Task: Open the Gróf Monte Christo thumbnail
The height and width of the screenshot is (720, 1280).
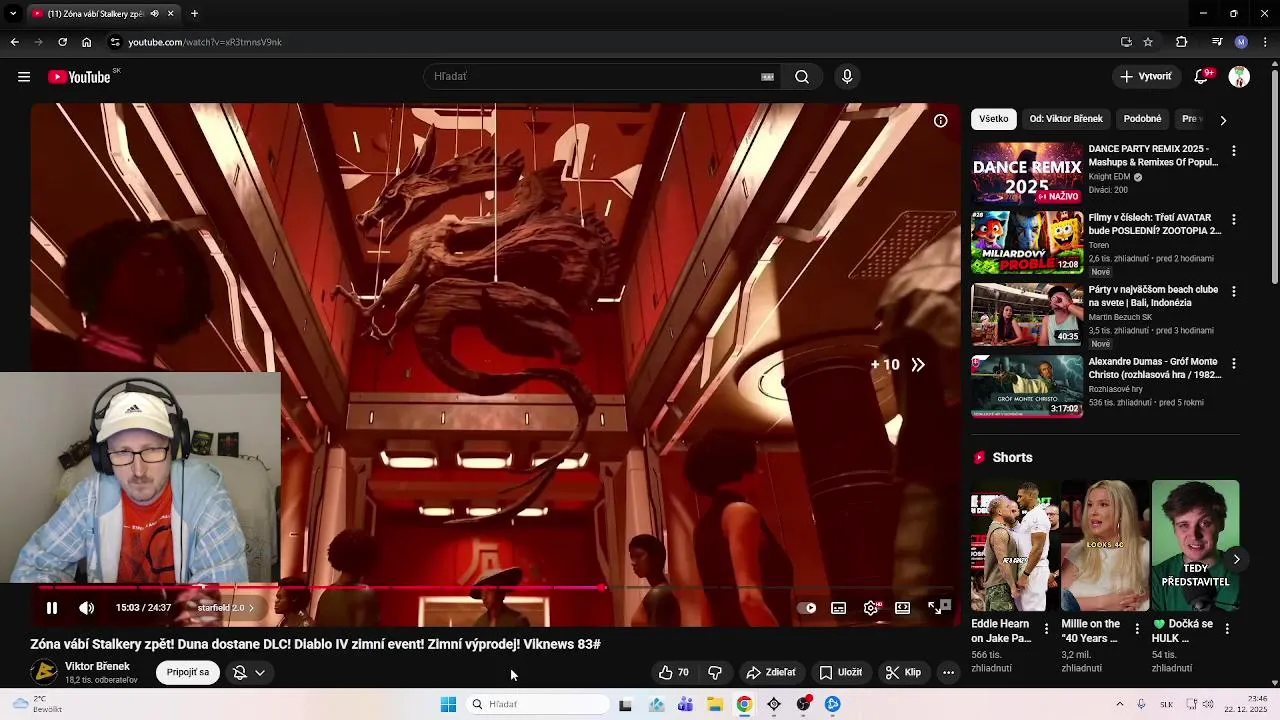Action: 1027,386
